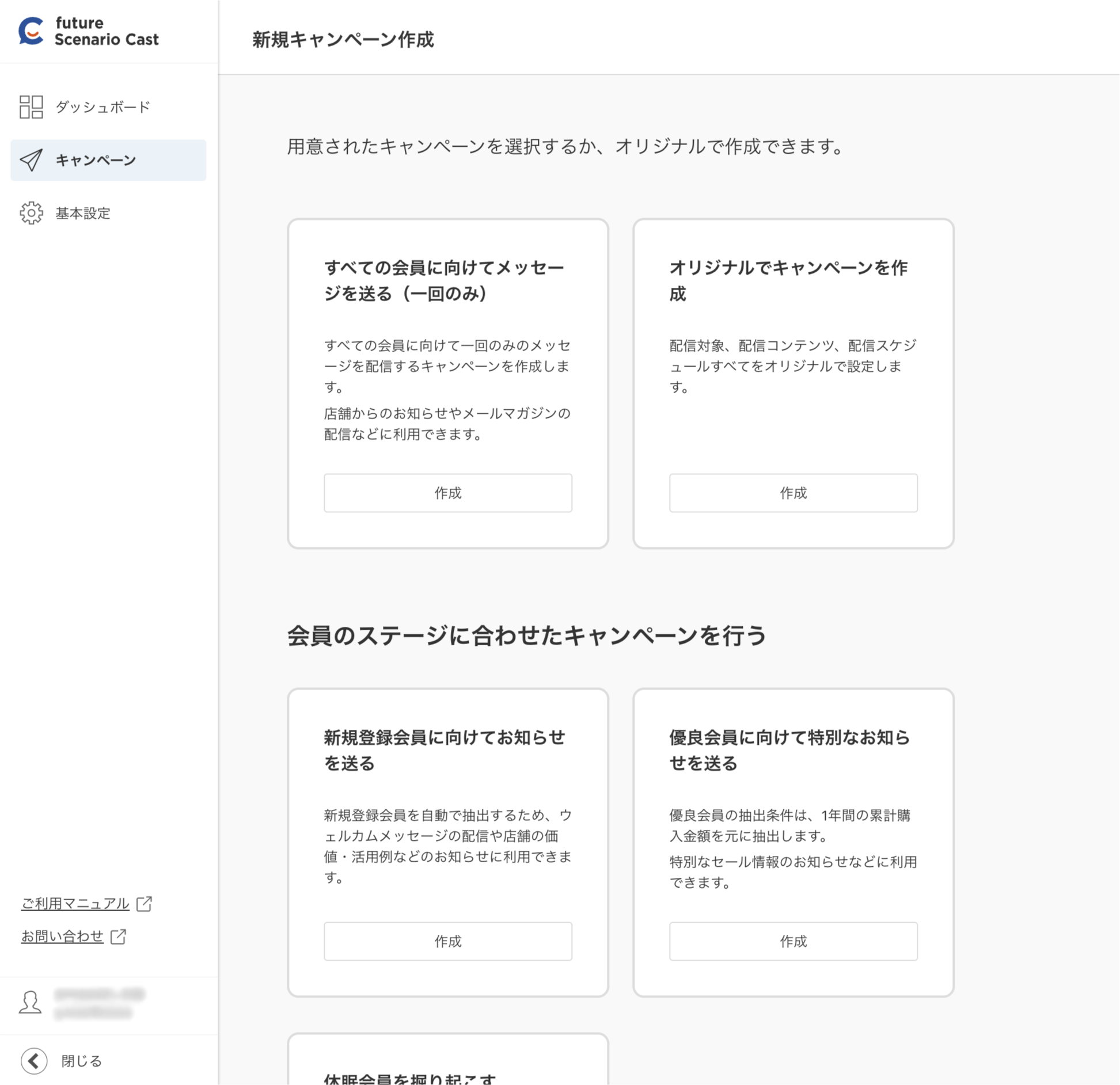Viewport: 1120px width, 1085px height.
Task: Open 基本設定 from the sidebar
Action: point(82,214)
